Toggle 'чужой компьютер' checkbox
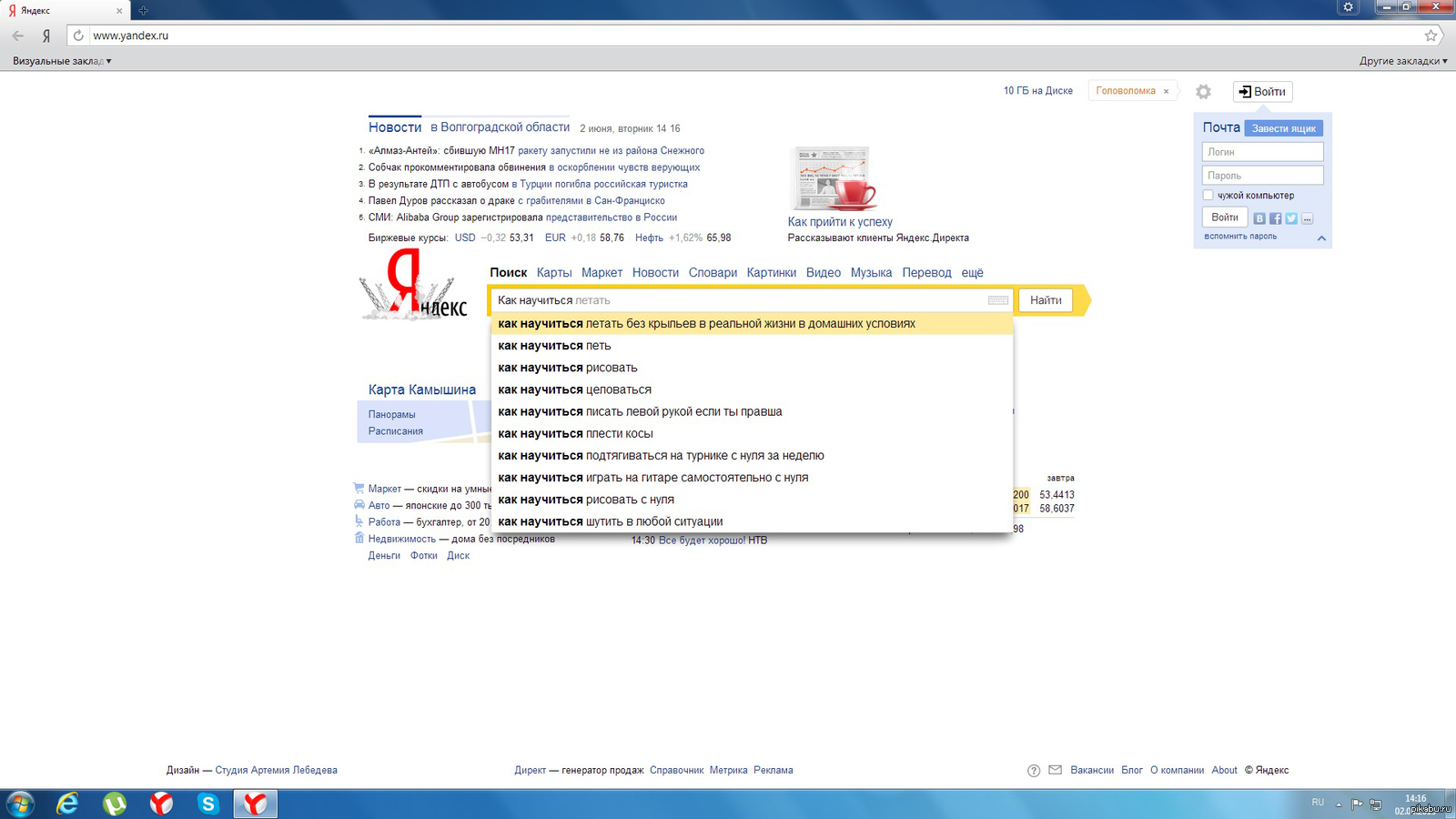 pos(1208,195)
